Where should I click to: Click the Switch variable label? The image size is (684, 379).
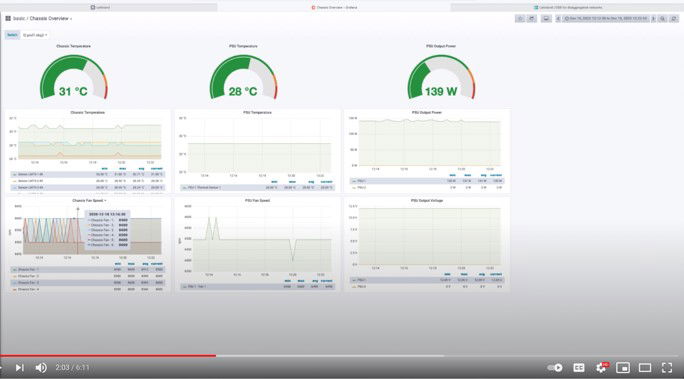12,35
